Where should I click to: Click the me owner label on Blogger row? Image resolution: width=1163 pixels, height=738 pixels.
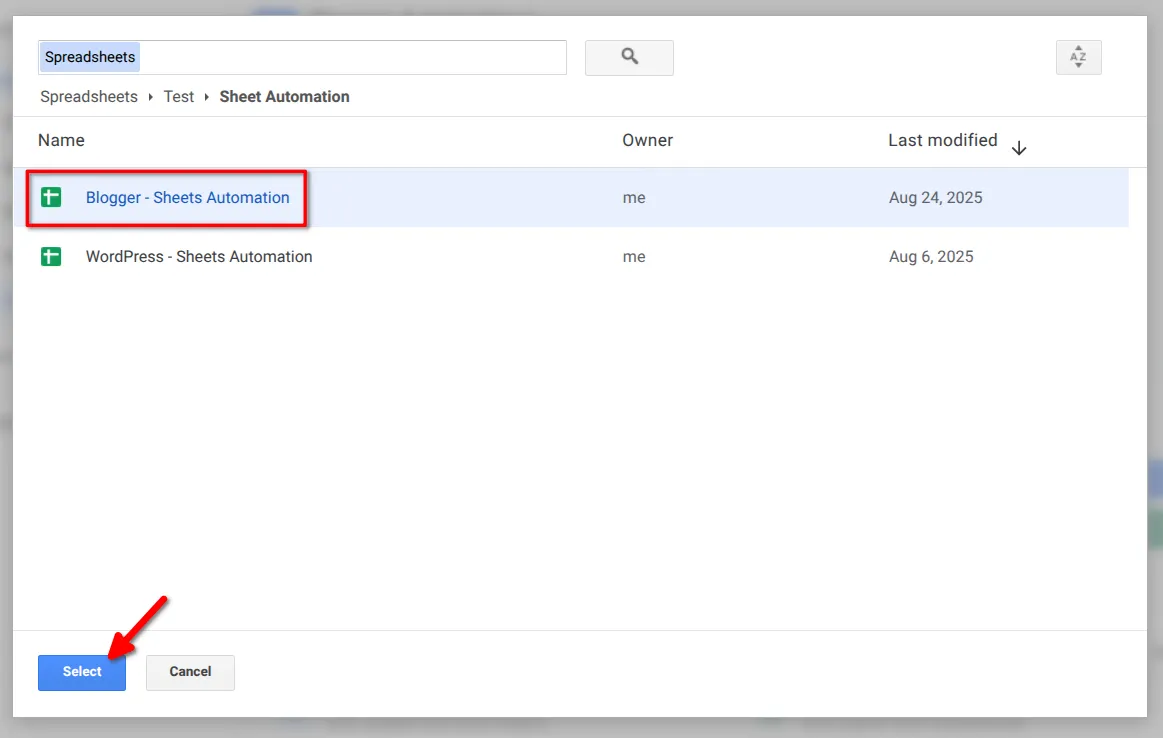coord(634,197)
